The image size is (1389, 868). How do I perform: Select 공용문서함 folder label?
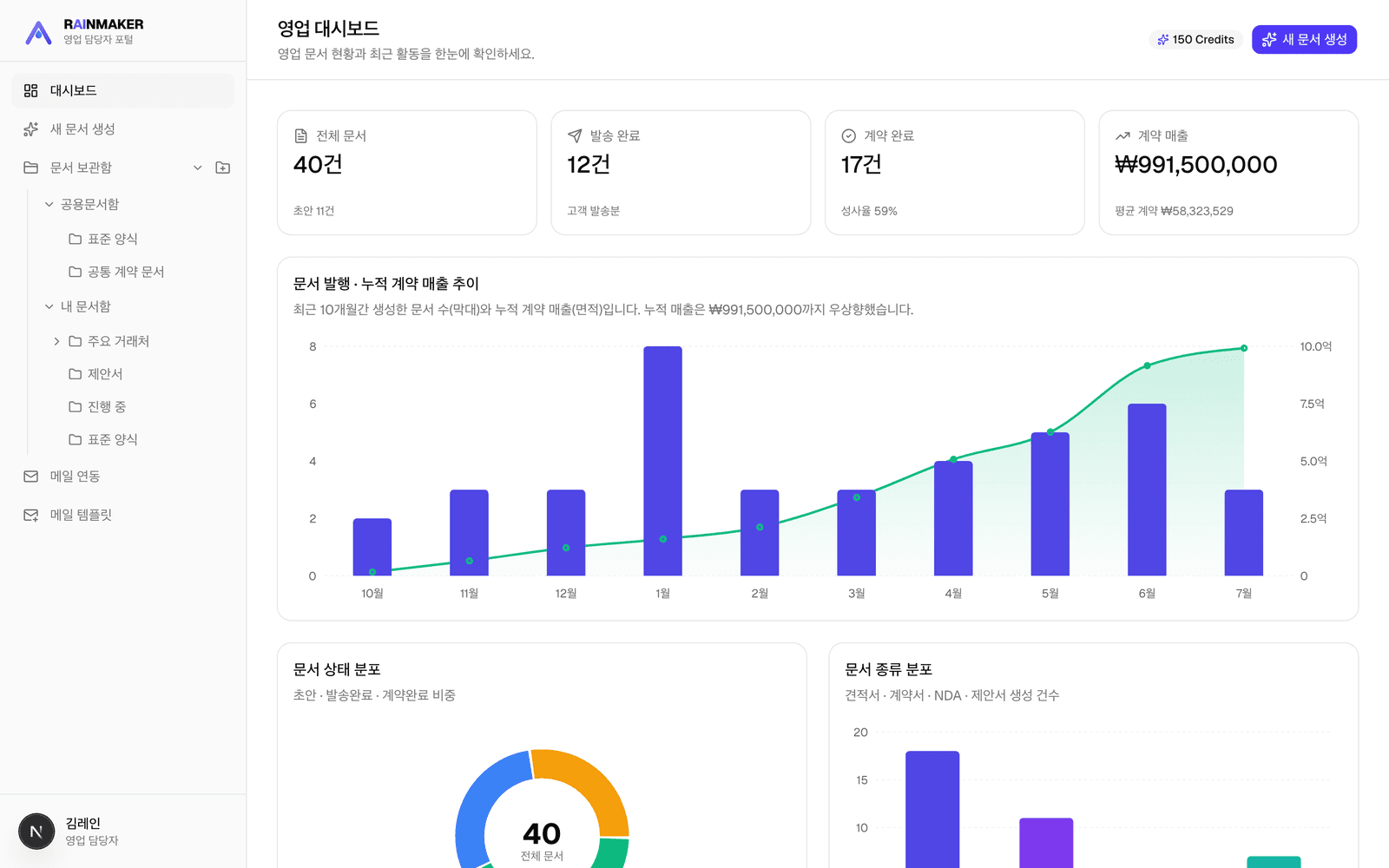pos(90,204)
